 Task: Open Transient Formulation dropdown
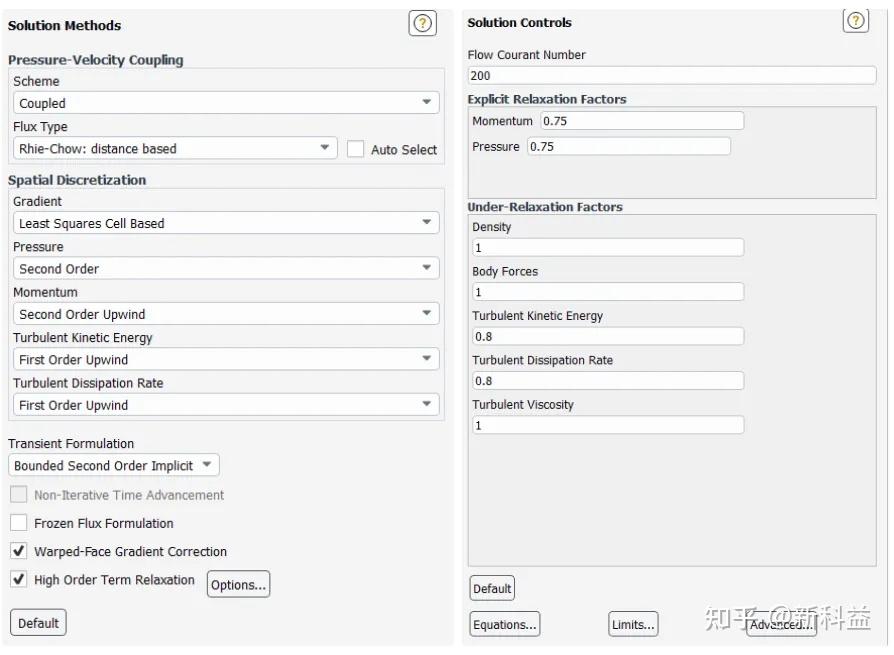click(114, 466)
